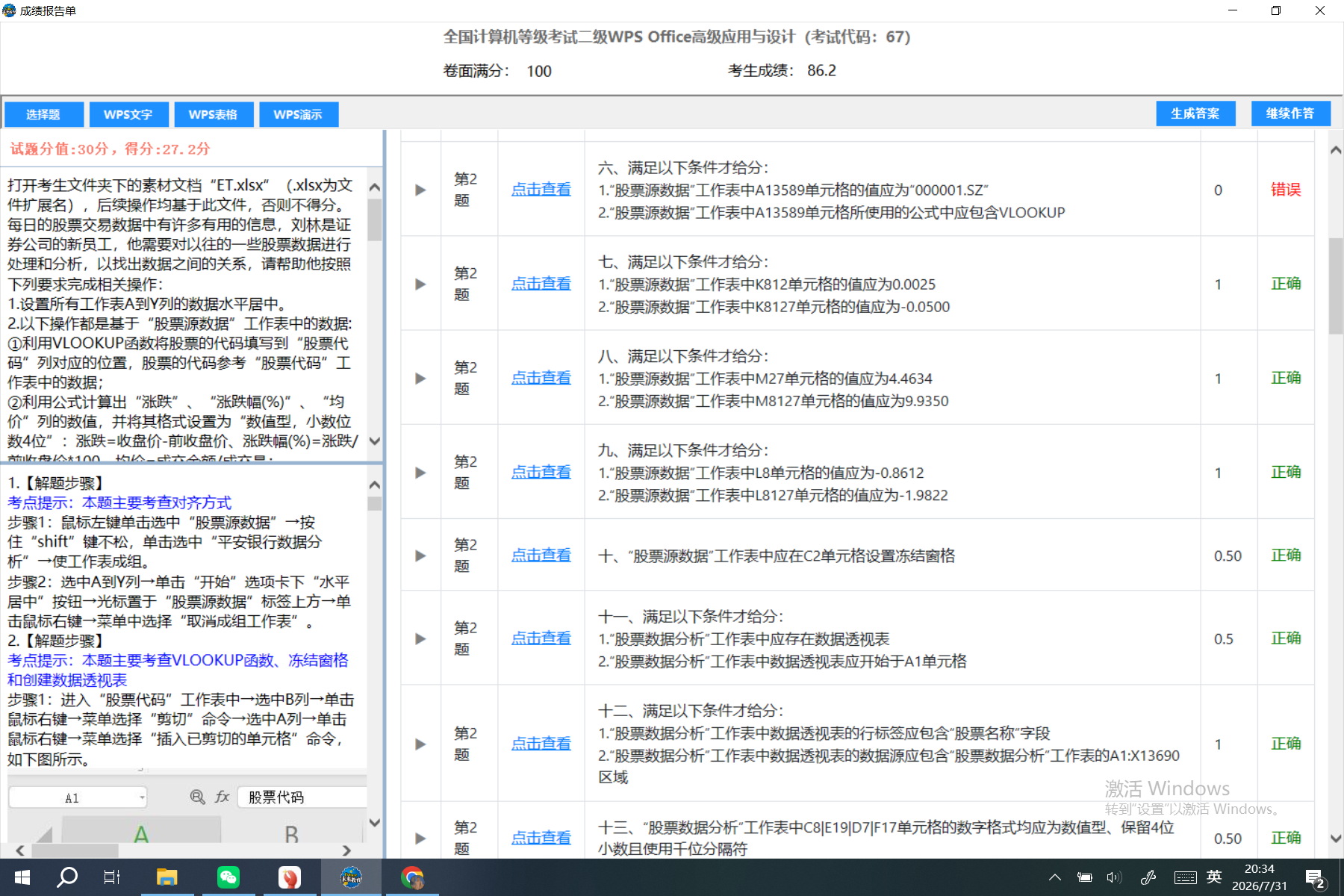Click the 考点提示 对齐方式 blue hint line
Screen dimensions: 1344x896
pyautogui.click(x=119, y=503)
